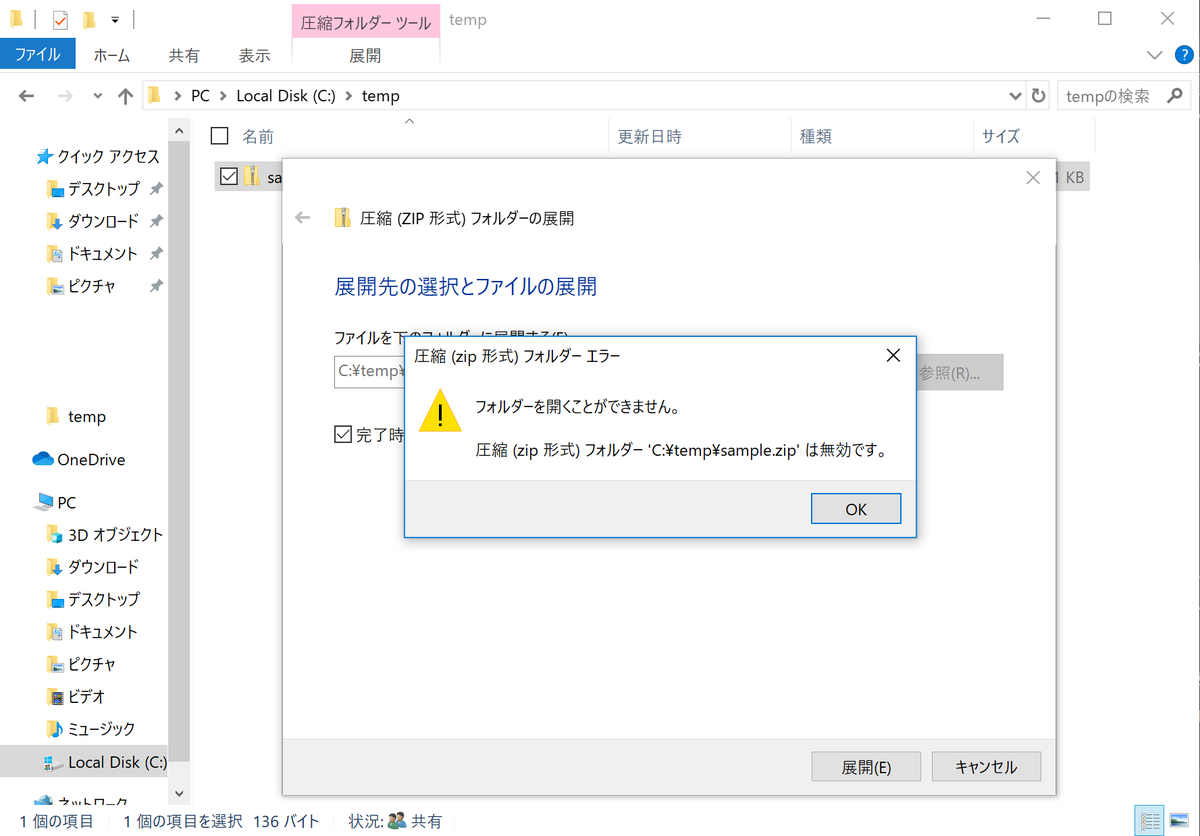Screen dimensions: 1200x836
Task: Click Local Disk (C:) in address breadcrumb
Action: tap(285, 96)
